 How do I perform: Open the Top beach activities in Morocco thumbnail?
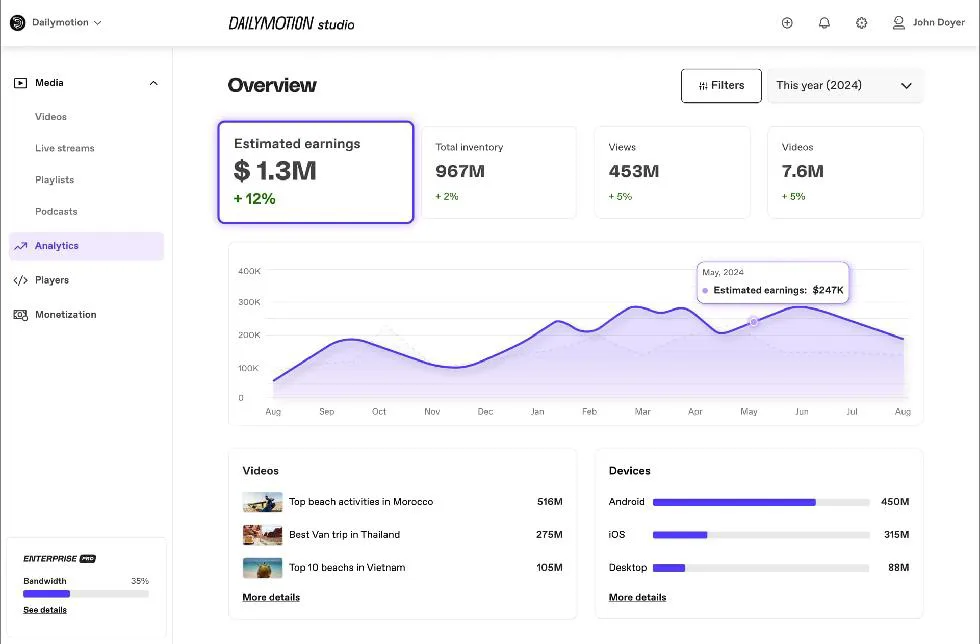[262, 502]
